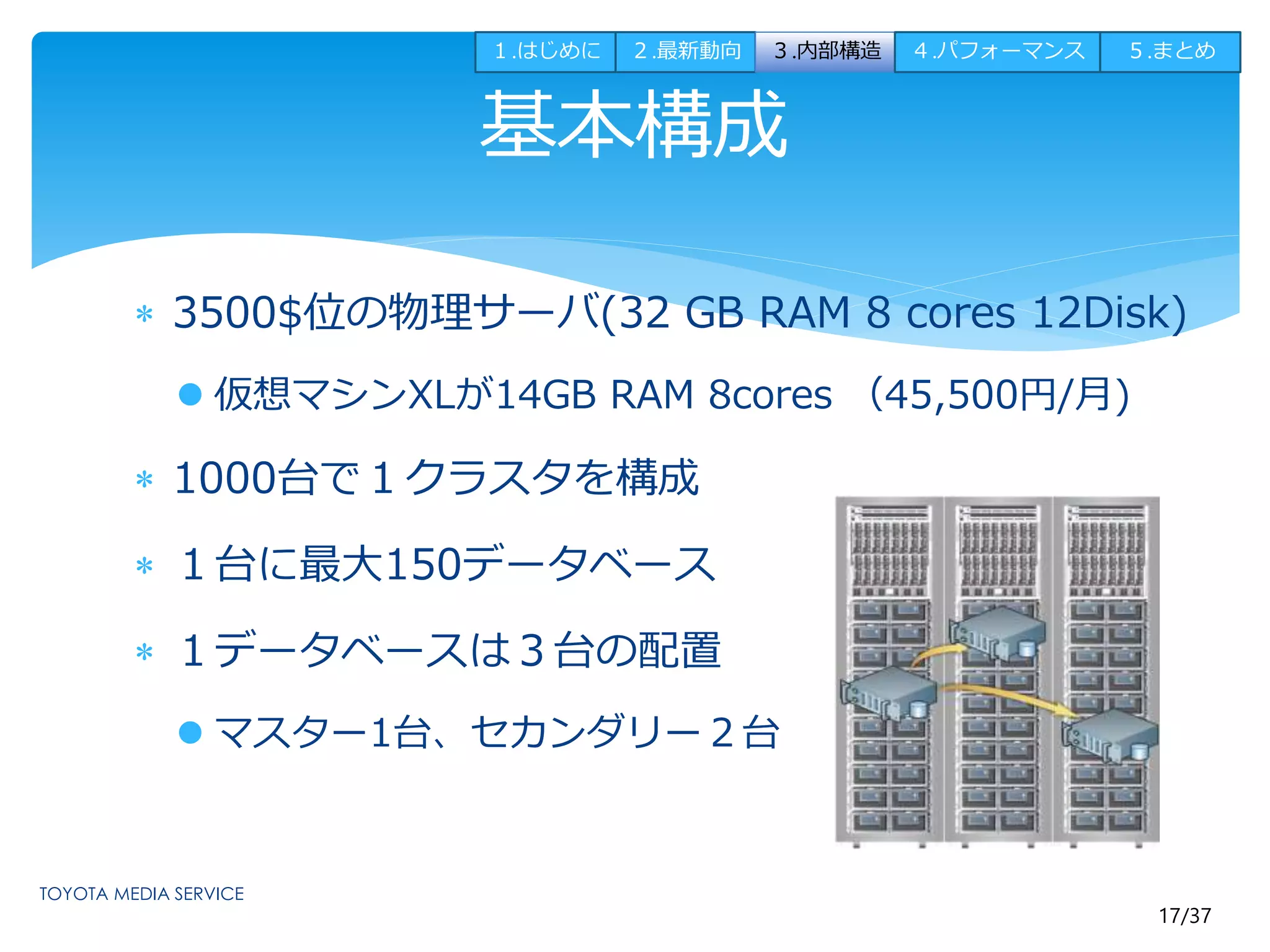The height and width of the screenshot is (952, 1270).
Task: Click the blue dot bullet beside マスター1台
Action: click(190, 732)
